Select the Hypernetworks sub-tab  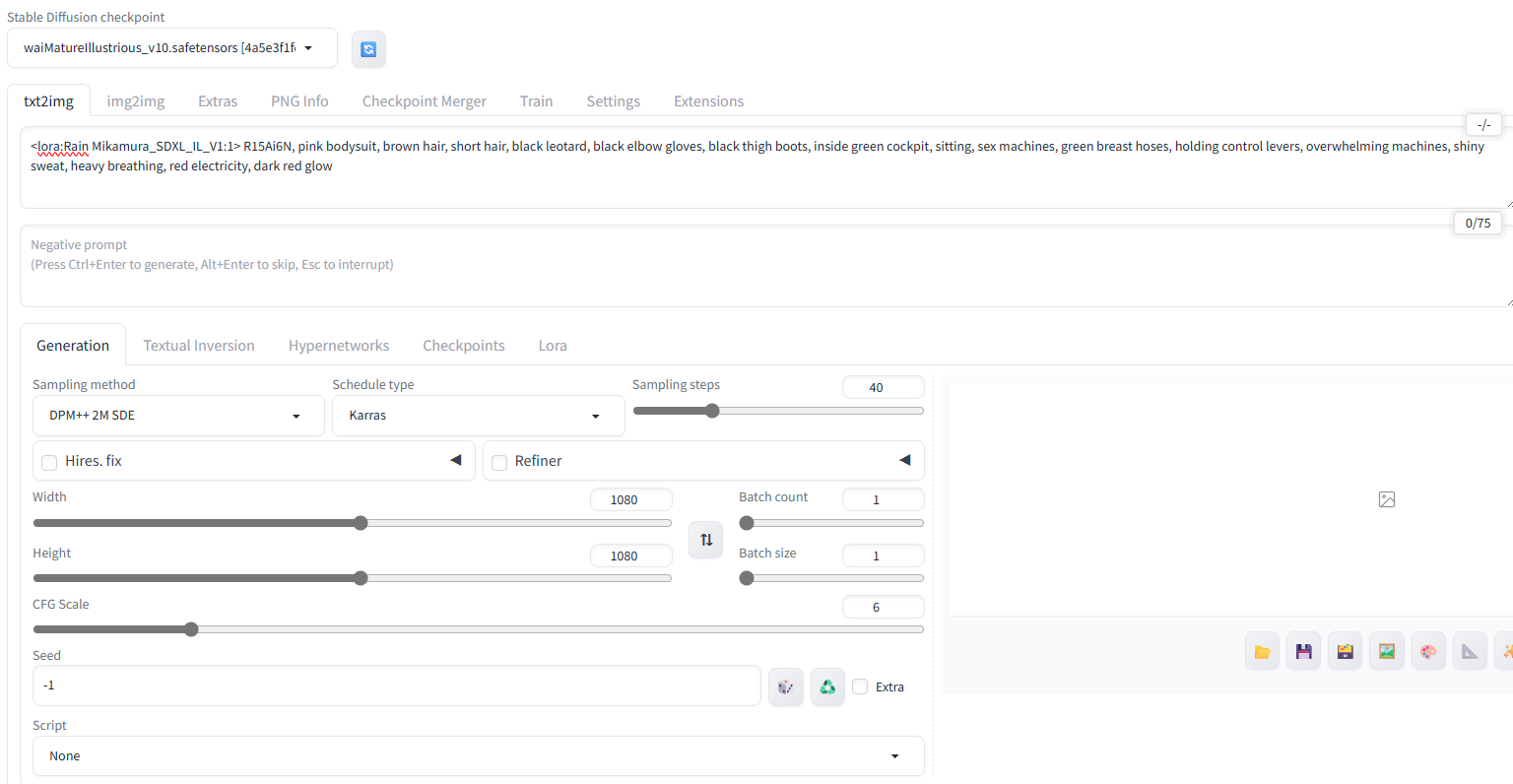[x=339, y=346]
